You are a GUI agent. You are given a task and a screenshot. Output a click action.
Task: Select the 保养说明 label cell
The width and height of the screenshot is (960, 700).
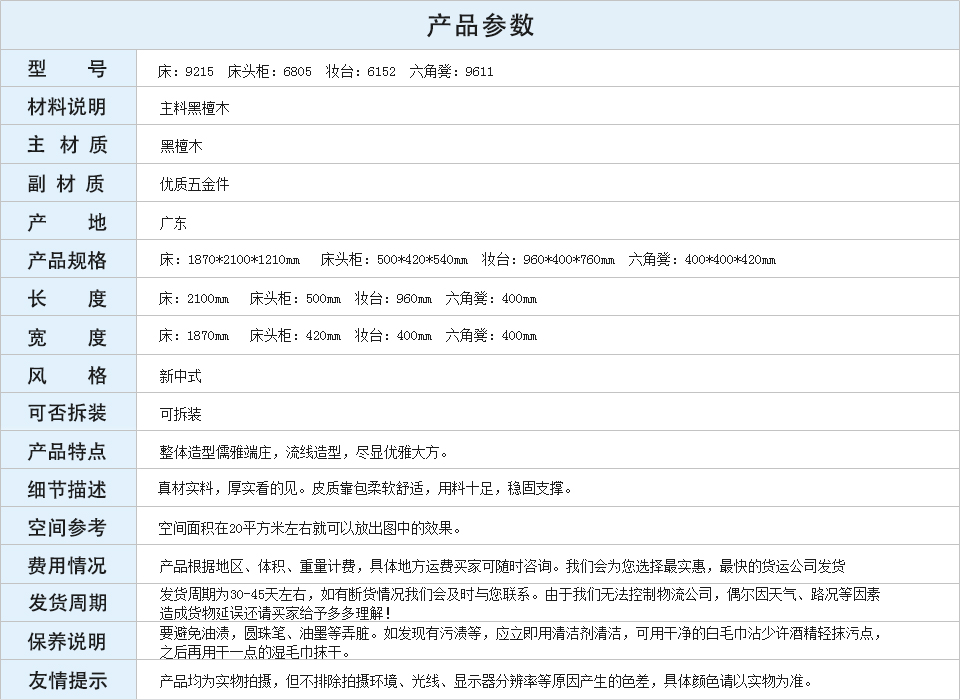tap(68, 641)
